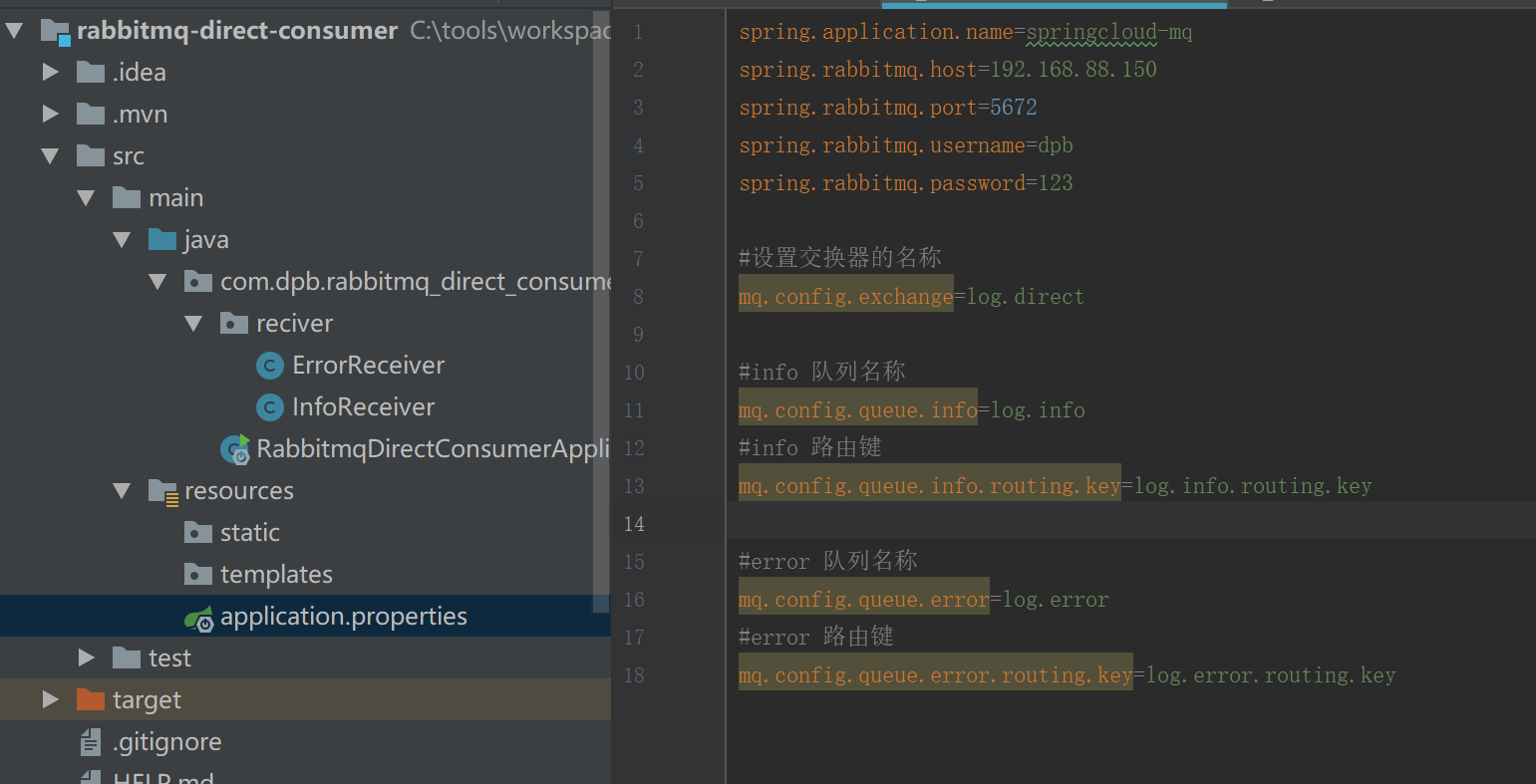This screenshot has height=784, width=1536.
Task: Collapse the com.dpb.rabbitmq_direct_consumer package arrow
Action: click(157, 282)
